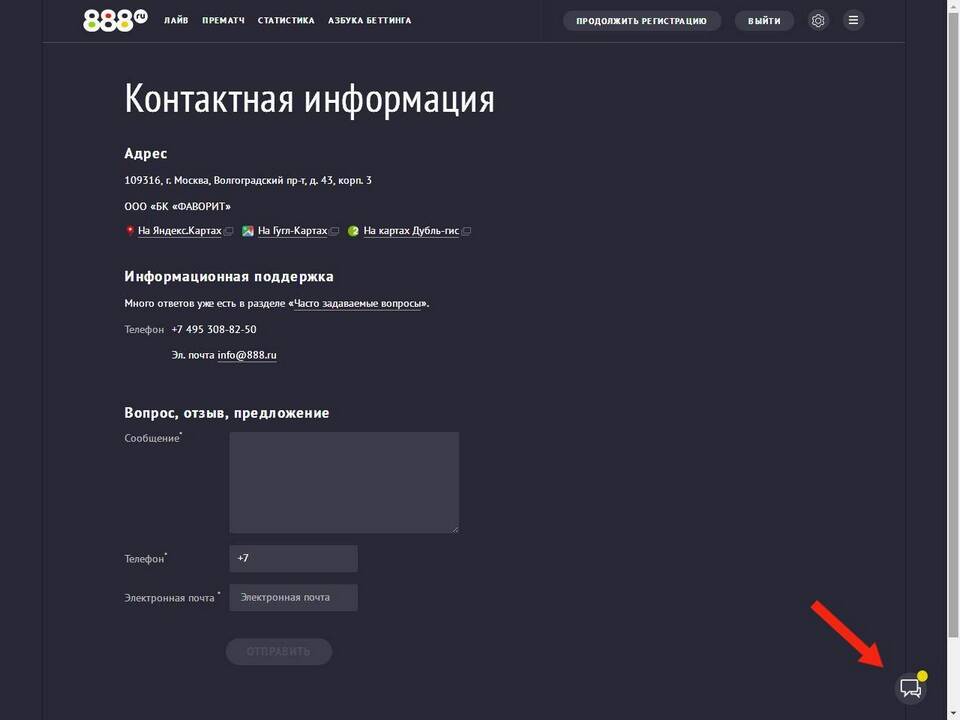This screenshot has height=720, width=960.
Task: Click external-link icon after На картах Дубль-гис
Action: 466,231
